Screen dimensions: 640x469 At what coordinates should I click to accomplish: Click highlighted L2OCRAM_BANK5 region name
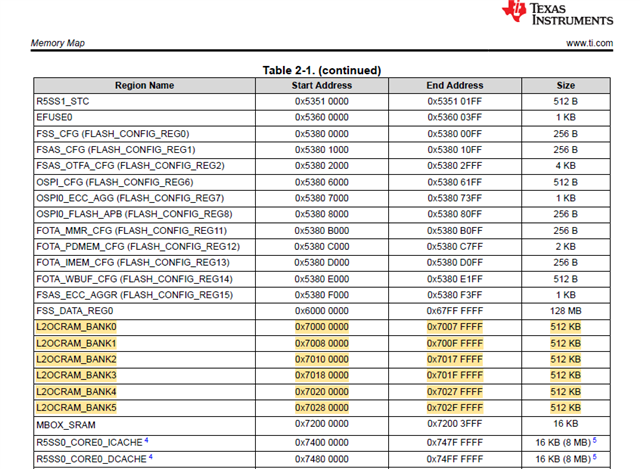point(76,407)
